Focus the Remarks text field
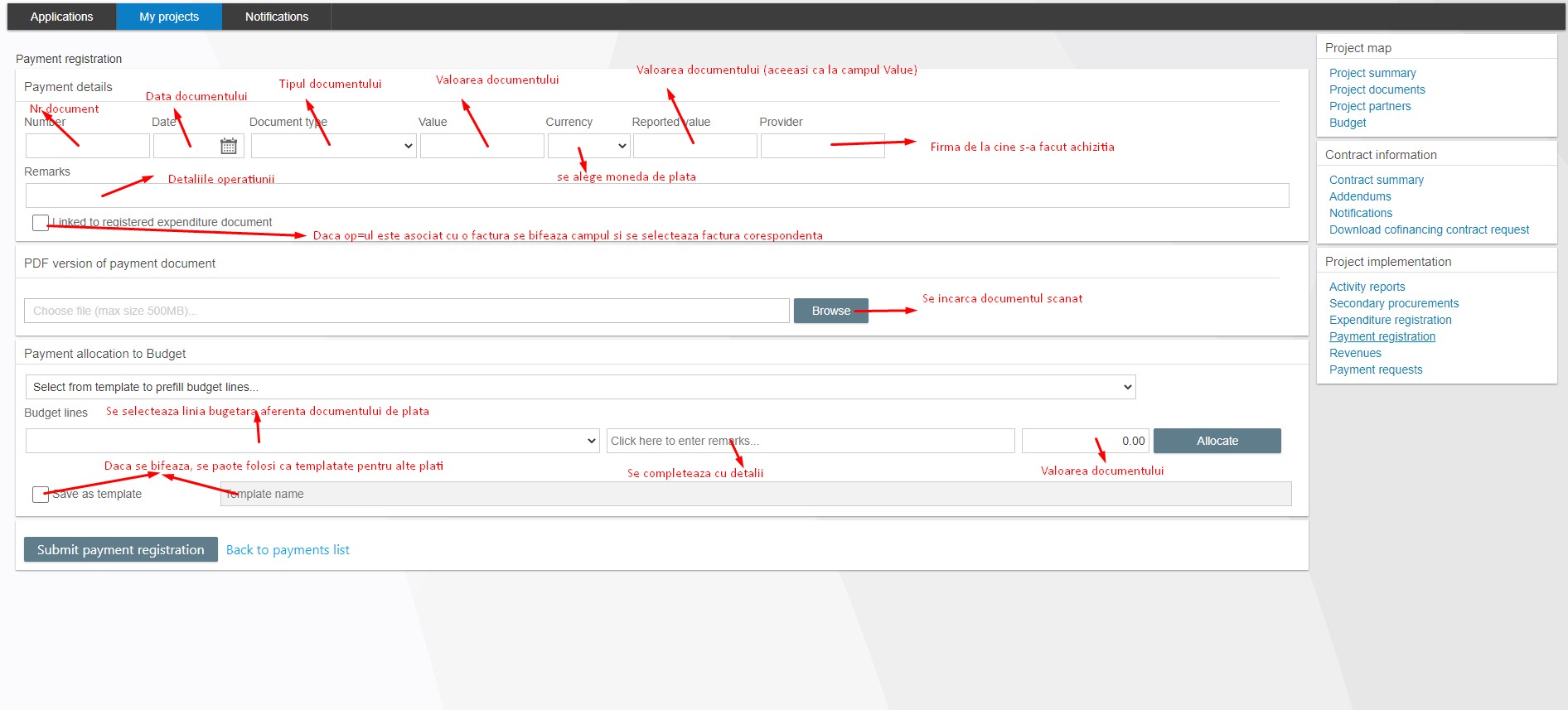The image size is (1568, 710). pos(656,196)
